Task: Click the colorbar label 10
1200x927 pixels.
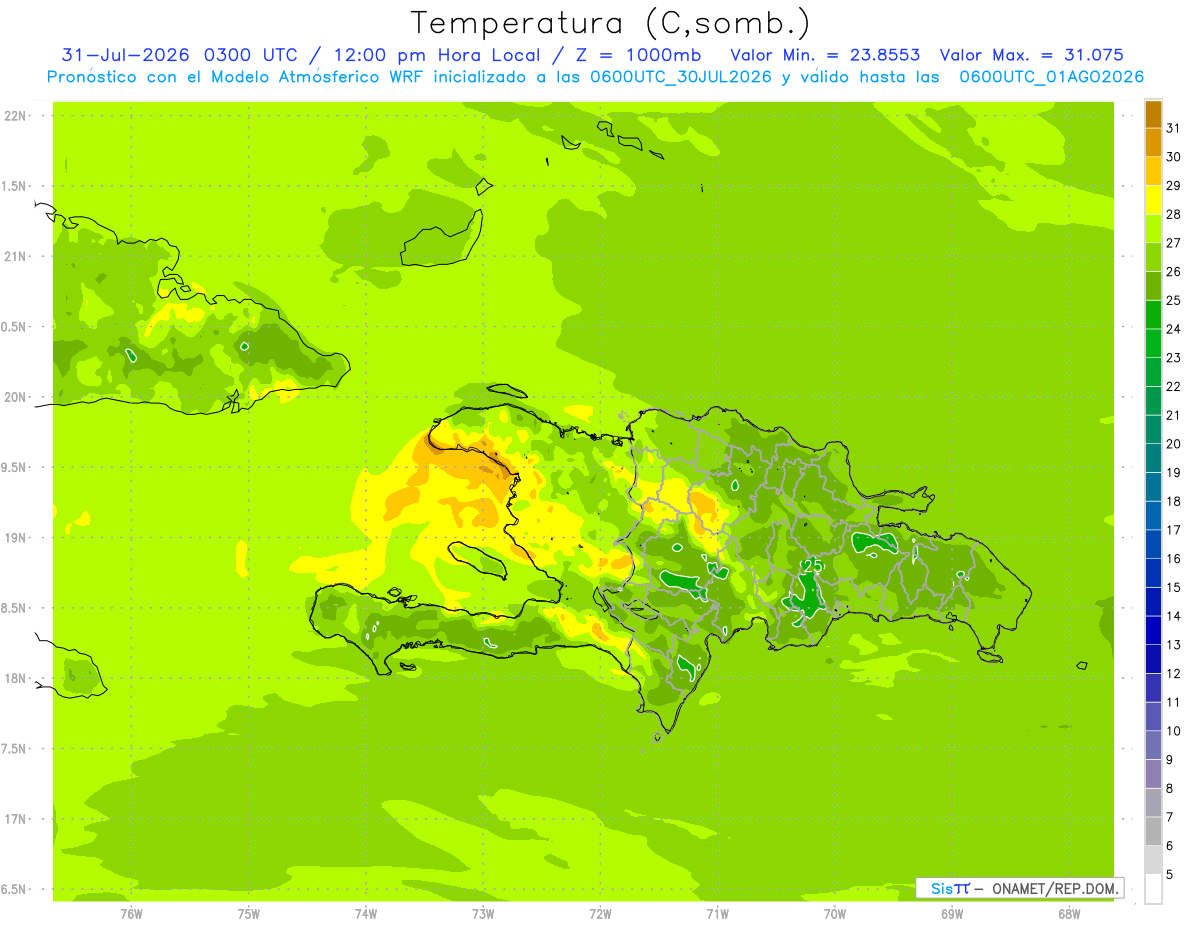Action: pos(1174,731)
